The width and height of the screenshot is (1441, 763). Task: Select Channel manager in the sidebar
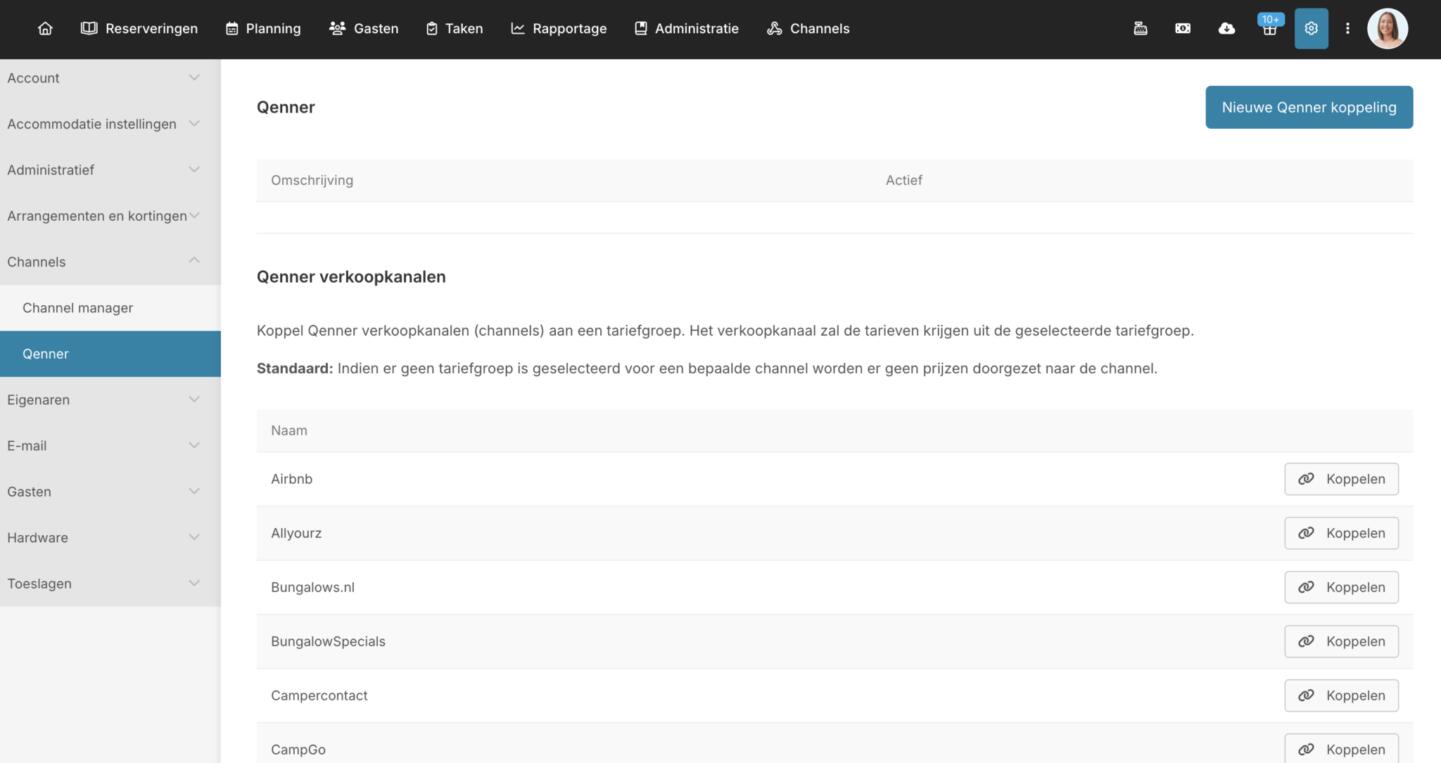[78, 308]
